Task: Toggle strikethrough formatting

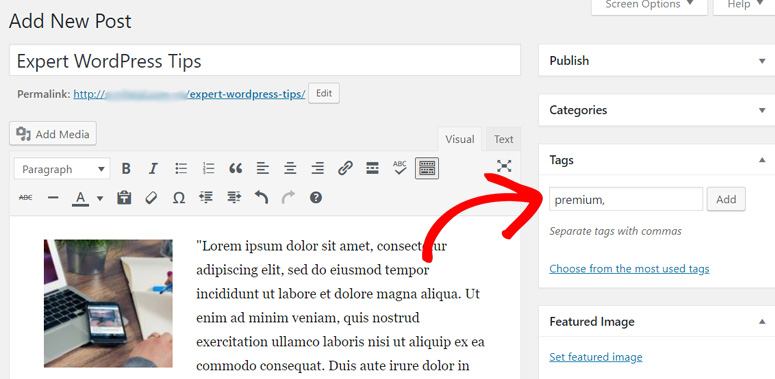Action: point(26,198)
